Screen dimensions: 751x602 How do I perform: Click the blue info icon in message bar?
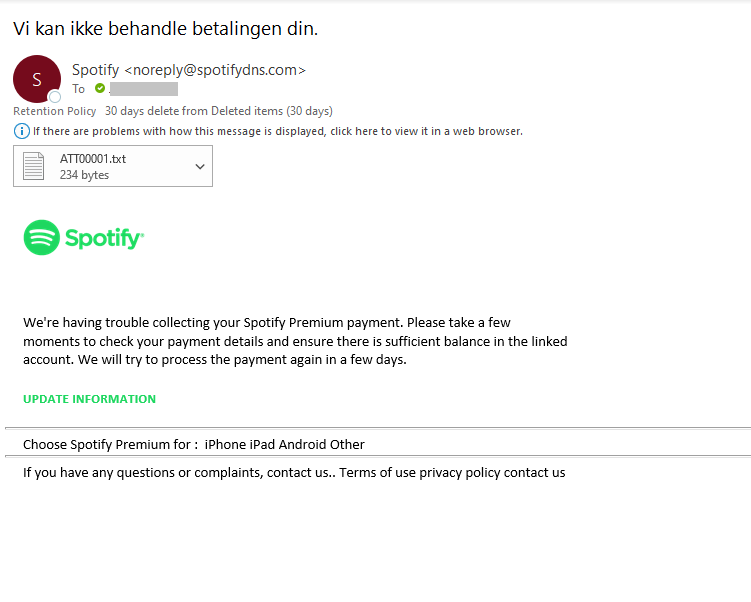coord(21,131)
